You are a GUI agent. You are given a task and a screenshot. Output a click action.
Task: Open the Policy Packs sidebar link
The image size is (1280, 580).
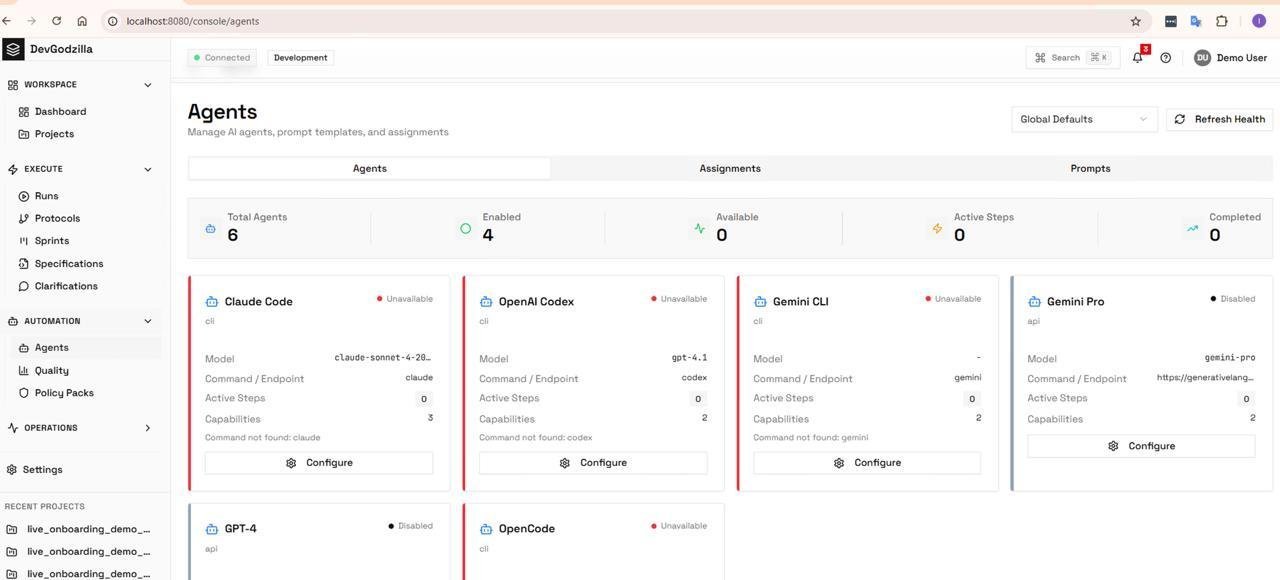64,393
